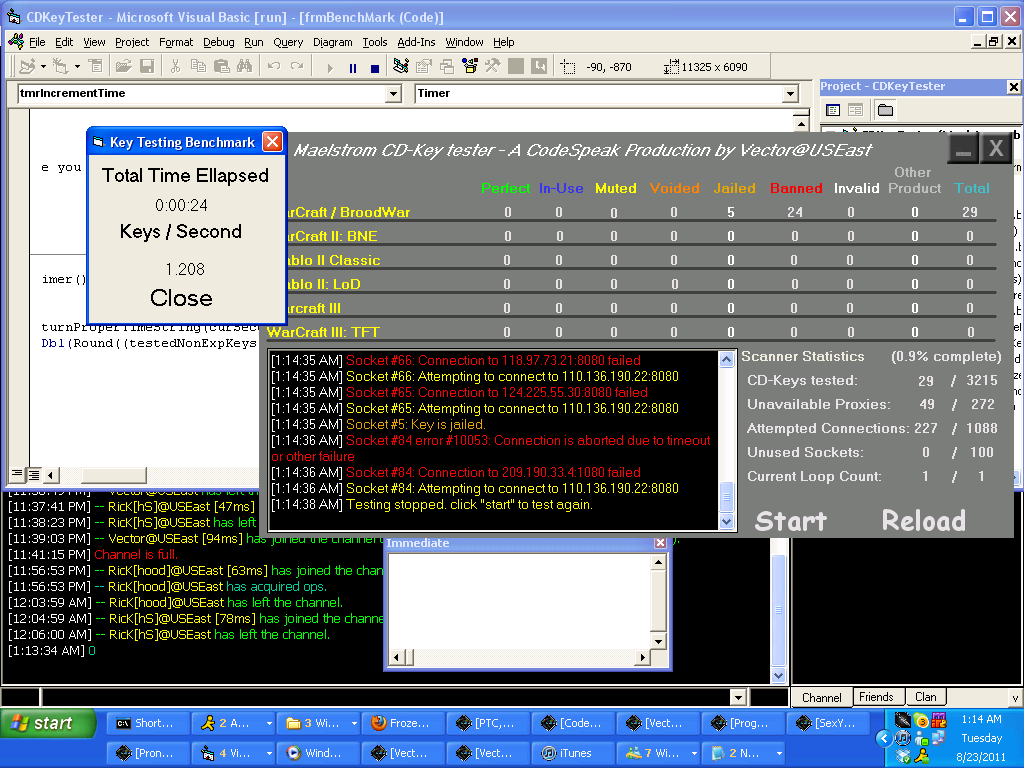The height and width of the screenshot is (768, 1024).
Task: Expand the 2 A... AIM taskbar group
Action: pyautogui.click(x=269, y=724)
